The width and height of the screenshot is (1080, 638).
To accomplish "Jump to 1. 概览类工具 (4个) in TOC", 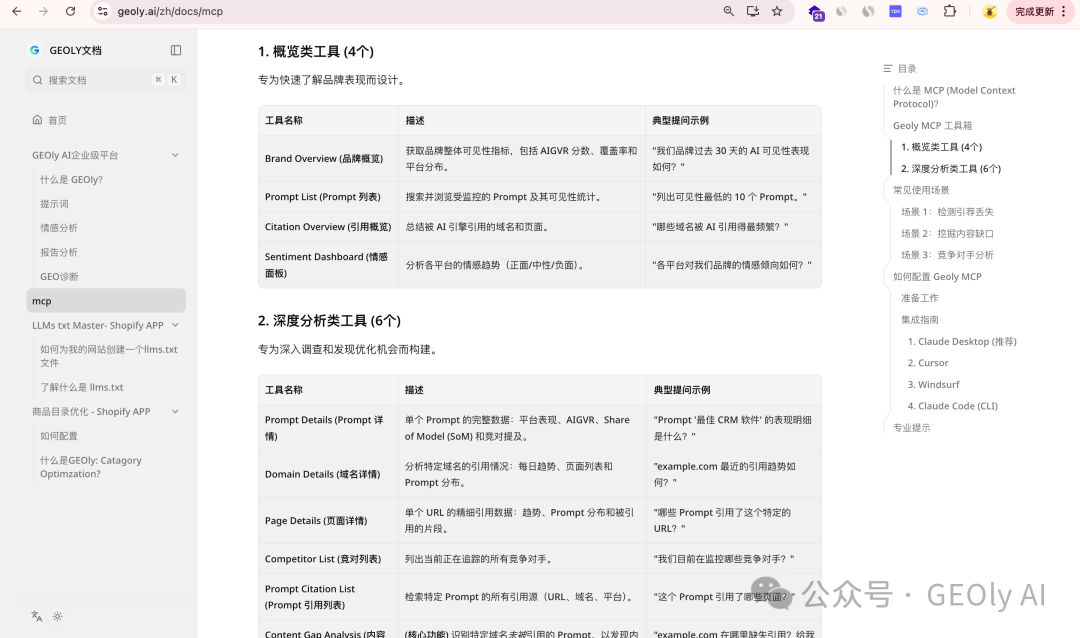I will coord(942,147).
